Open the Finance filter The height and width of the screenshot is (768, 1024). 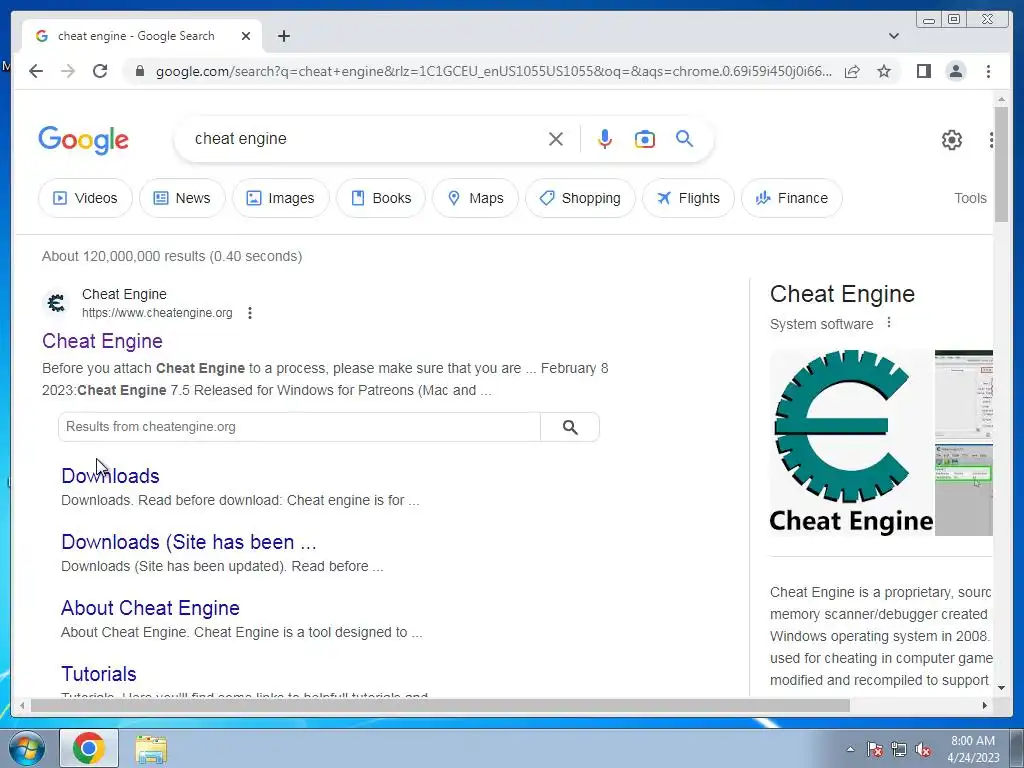[x=792, y=198]
